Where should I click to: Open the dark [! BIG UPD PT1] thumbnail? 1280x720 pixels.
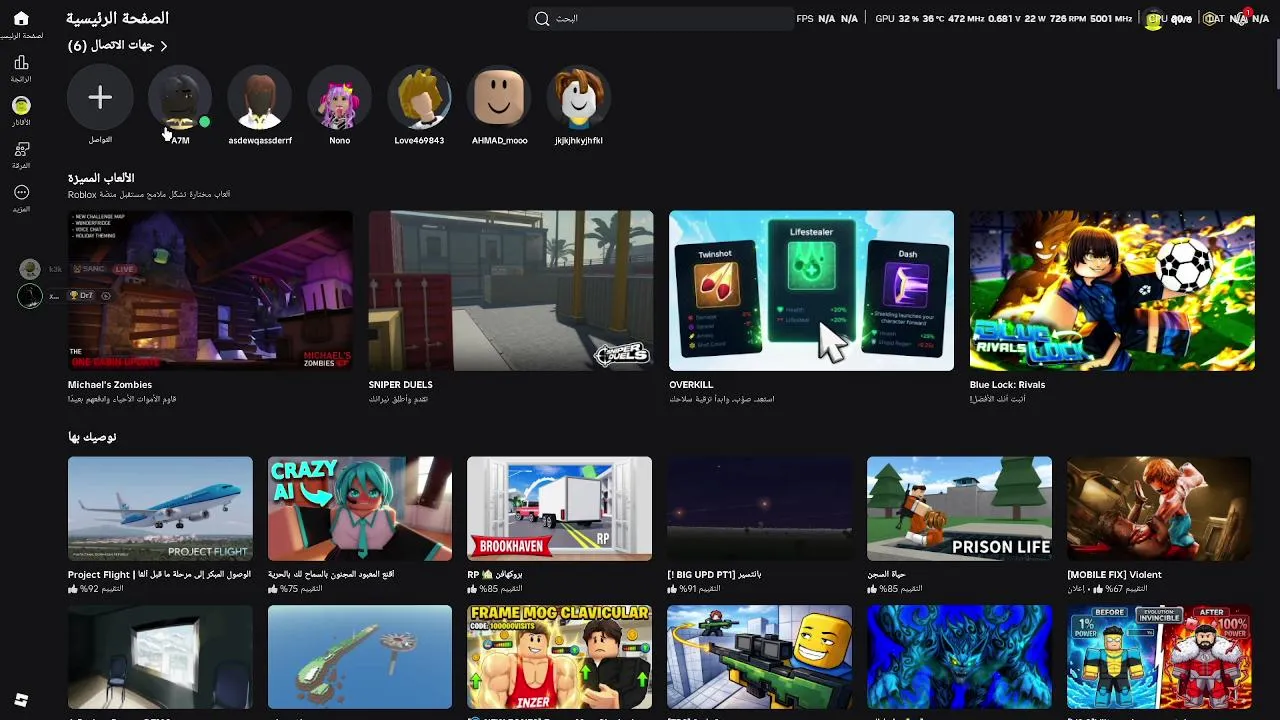pyautogui.click(x=759, y=509)
